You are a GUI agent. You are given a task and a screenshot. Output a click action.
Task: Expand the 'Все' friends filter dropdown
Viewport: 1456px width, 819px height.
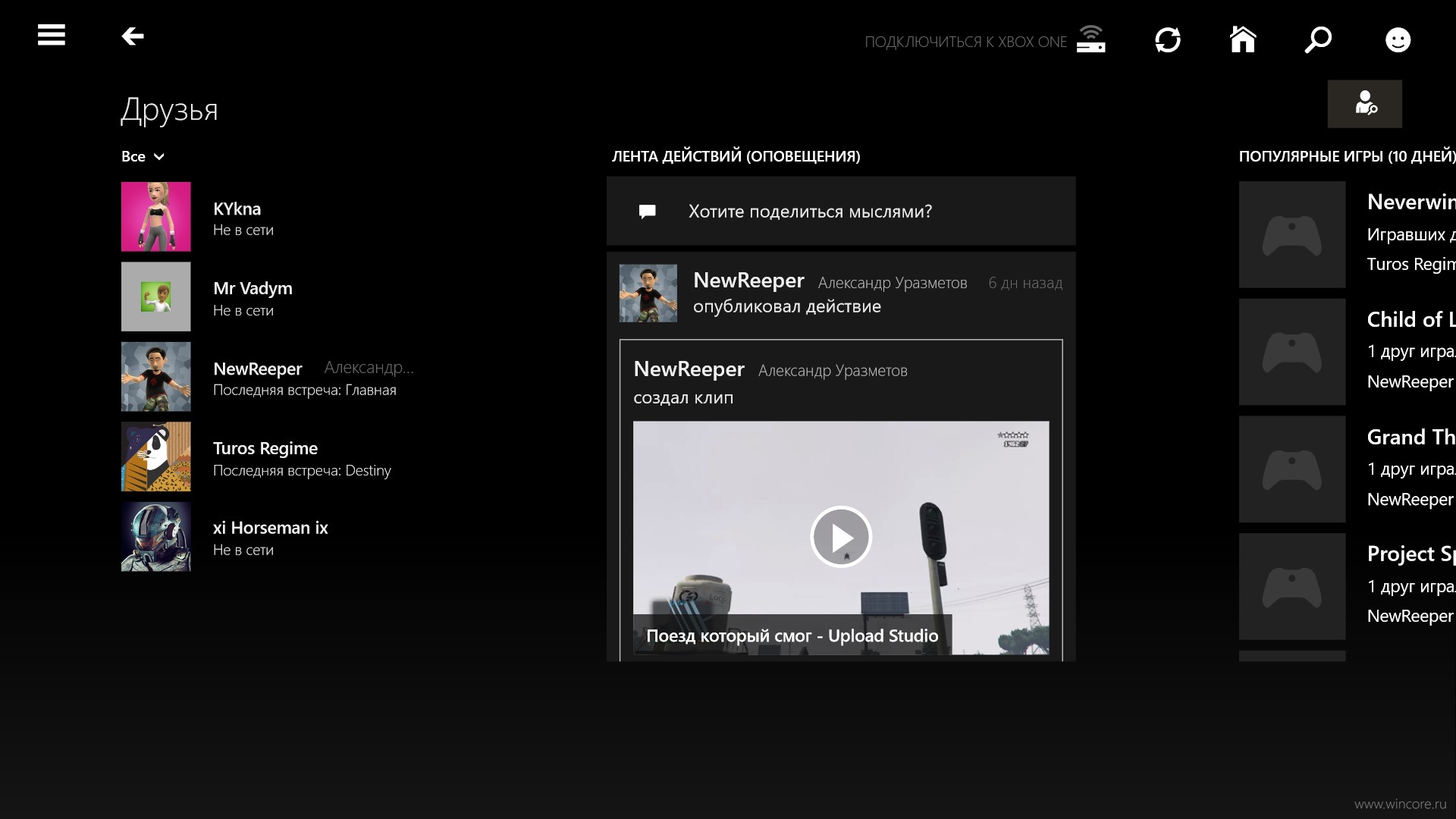[x=143, y=156]
